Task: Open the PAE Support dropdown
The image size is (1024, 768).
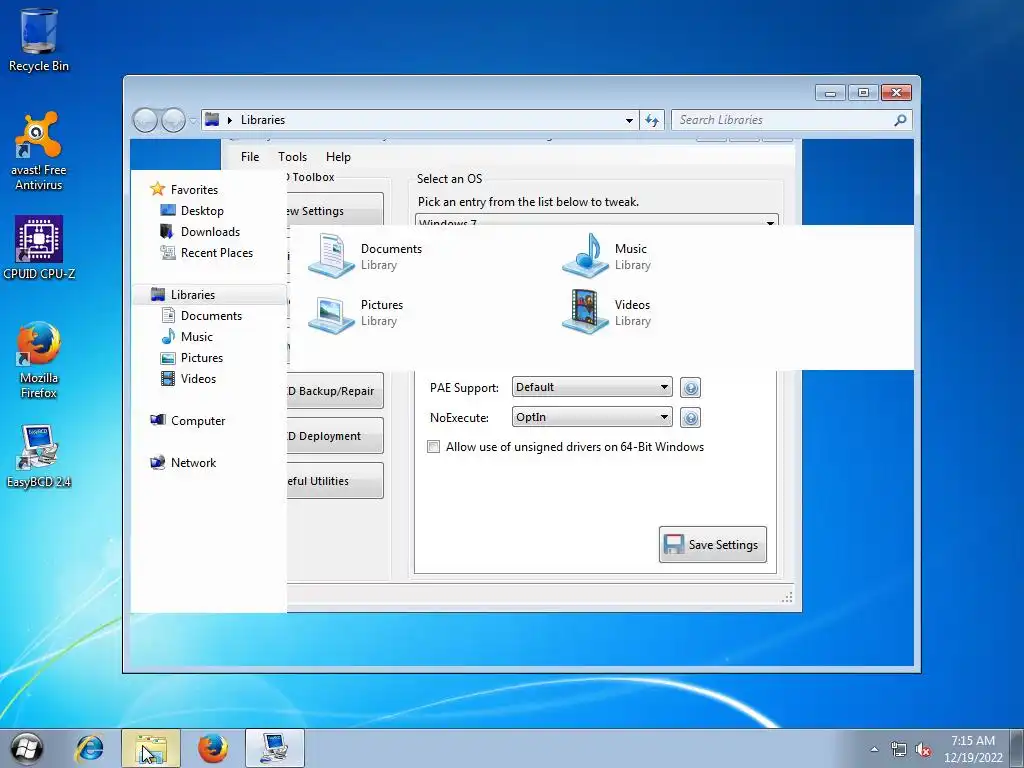Action: pos(592,387)
